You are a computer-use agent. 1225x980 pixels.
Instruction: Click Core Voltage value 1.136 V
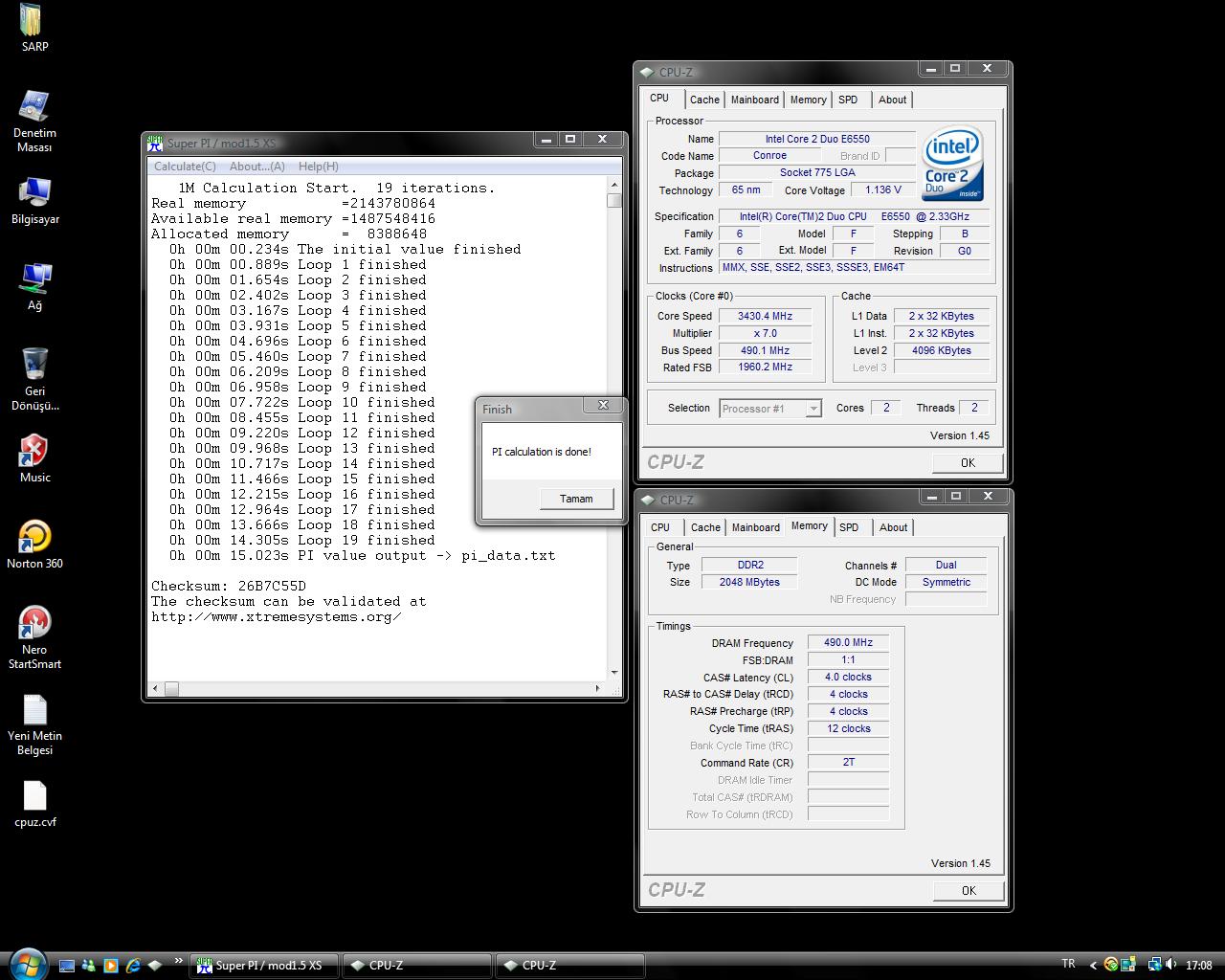pos(883,190)
